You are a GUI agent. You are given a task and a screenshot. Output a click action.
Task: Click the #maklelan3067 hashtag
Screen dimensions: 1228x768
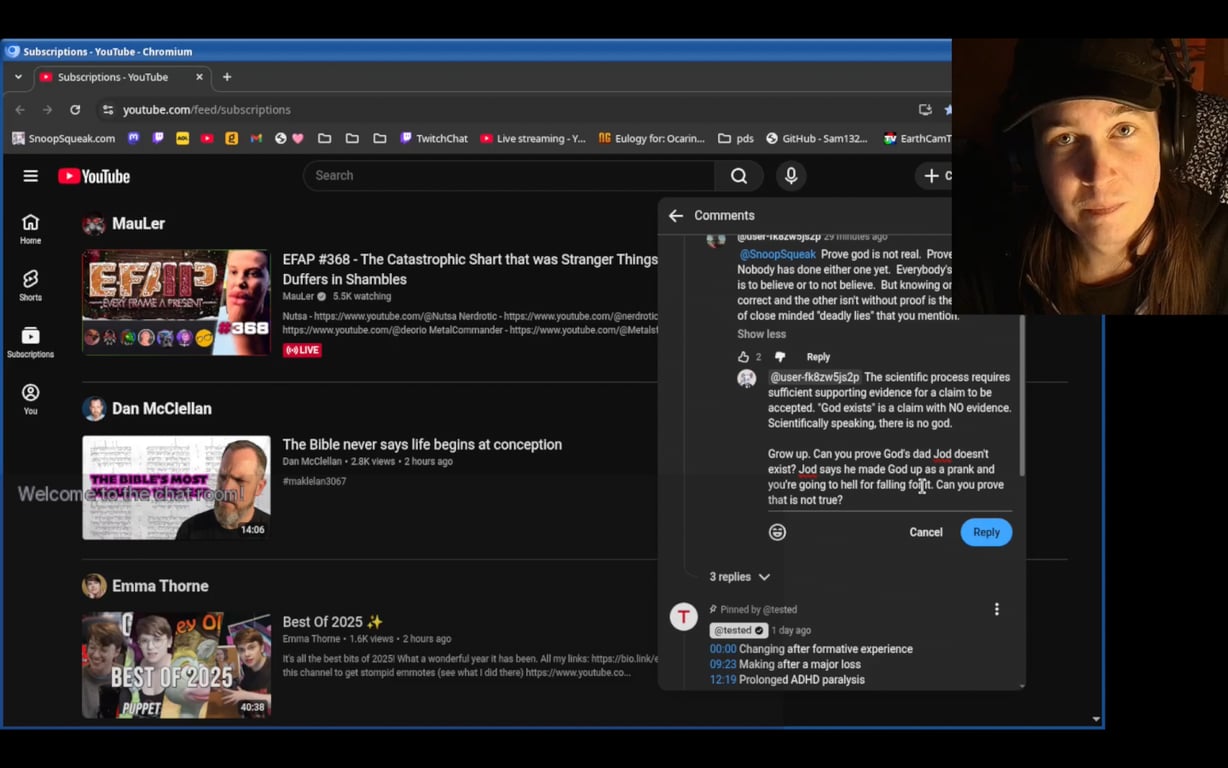point(314,481)
